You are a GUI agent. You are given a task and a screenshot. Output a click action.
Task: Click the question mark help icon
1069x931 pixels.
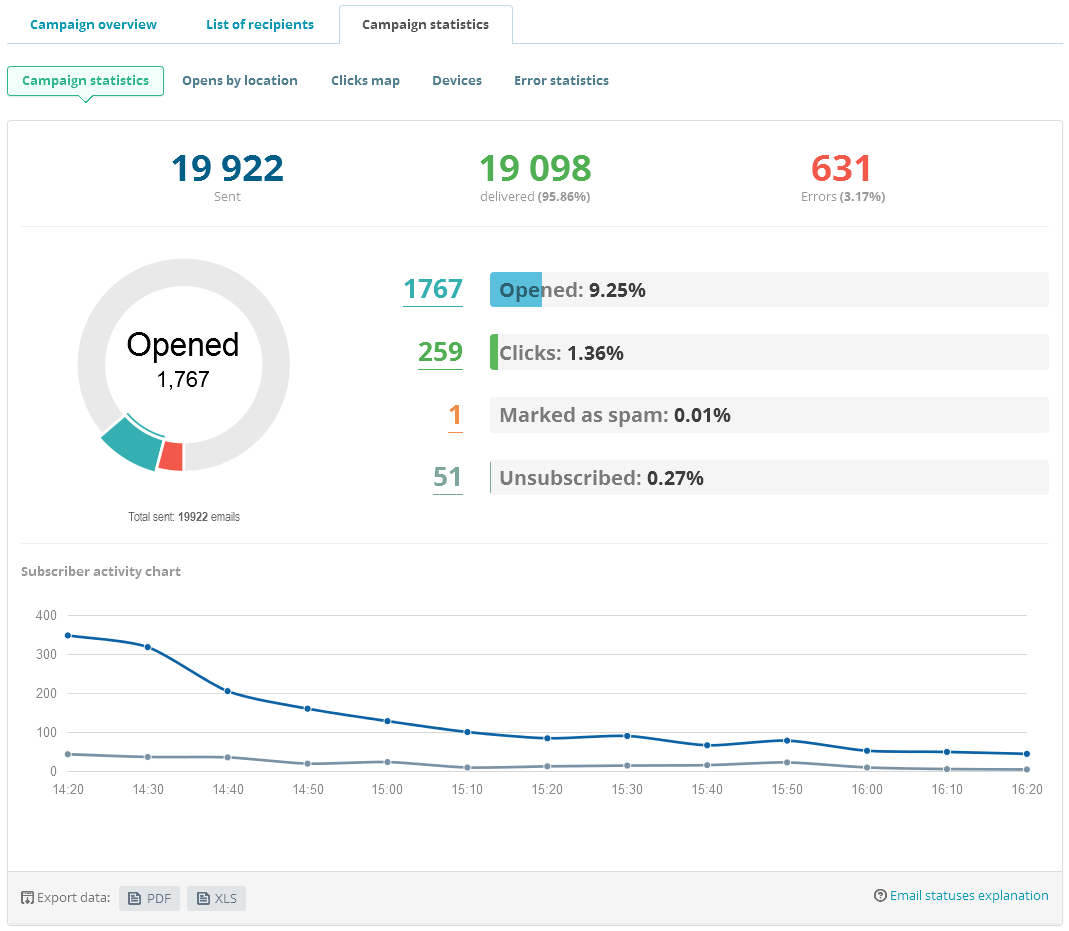tap(880, 895)
